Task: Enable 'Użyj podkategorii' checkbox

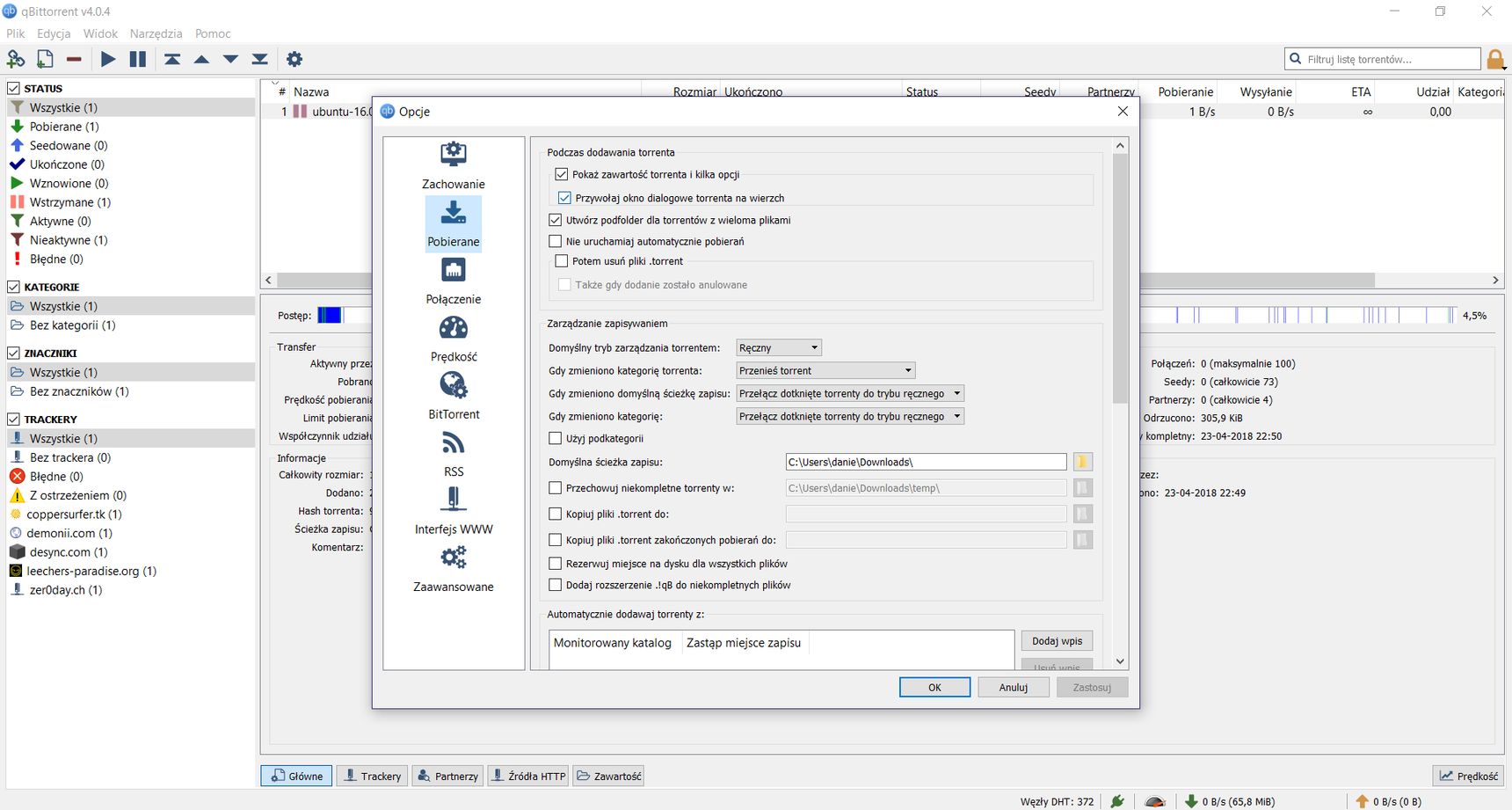Action: pos(555,438)
